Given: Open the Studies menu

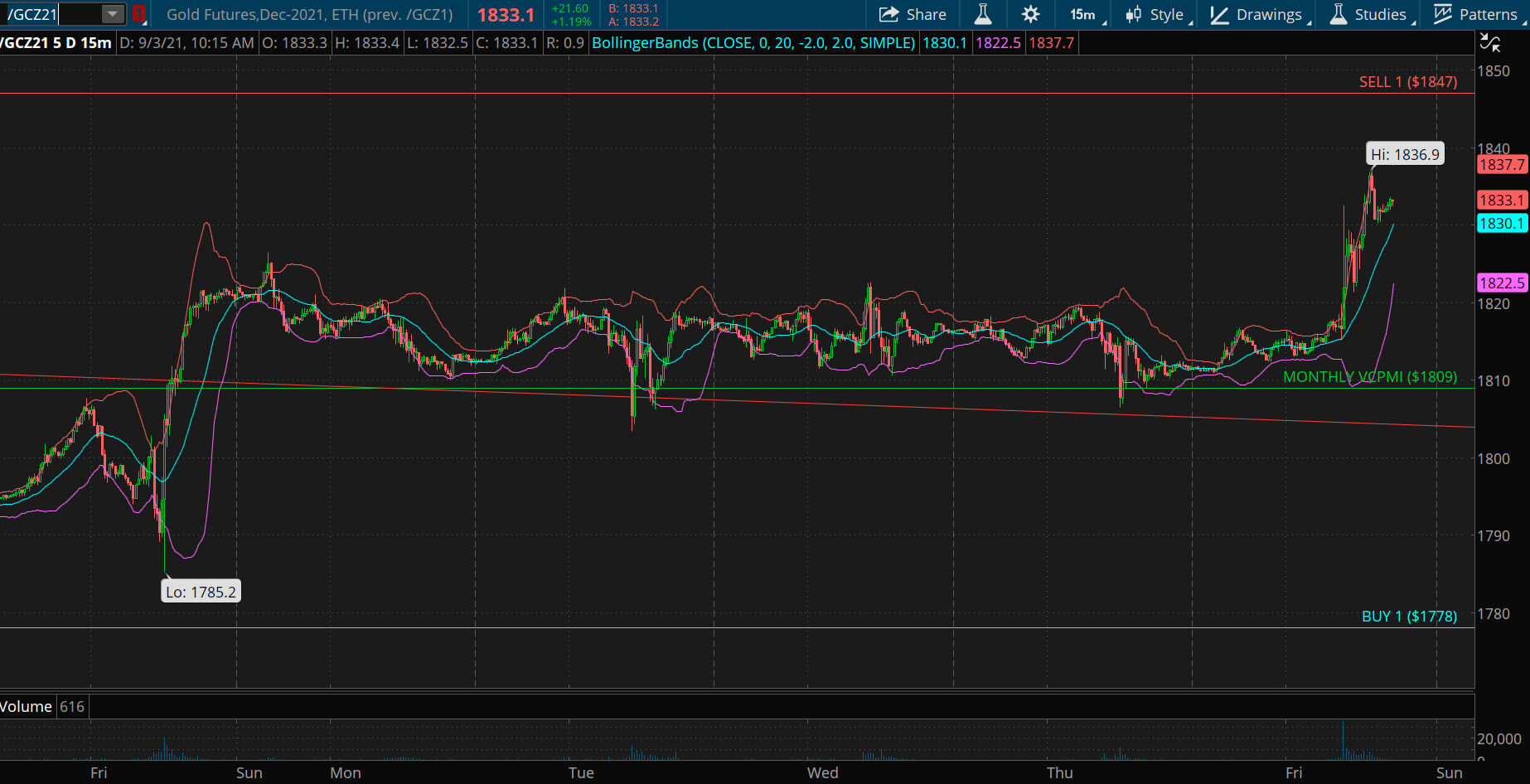Looking at the screenshot, I should [x=1372, y=14].
